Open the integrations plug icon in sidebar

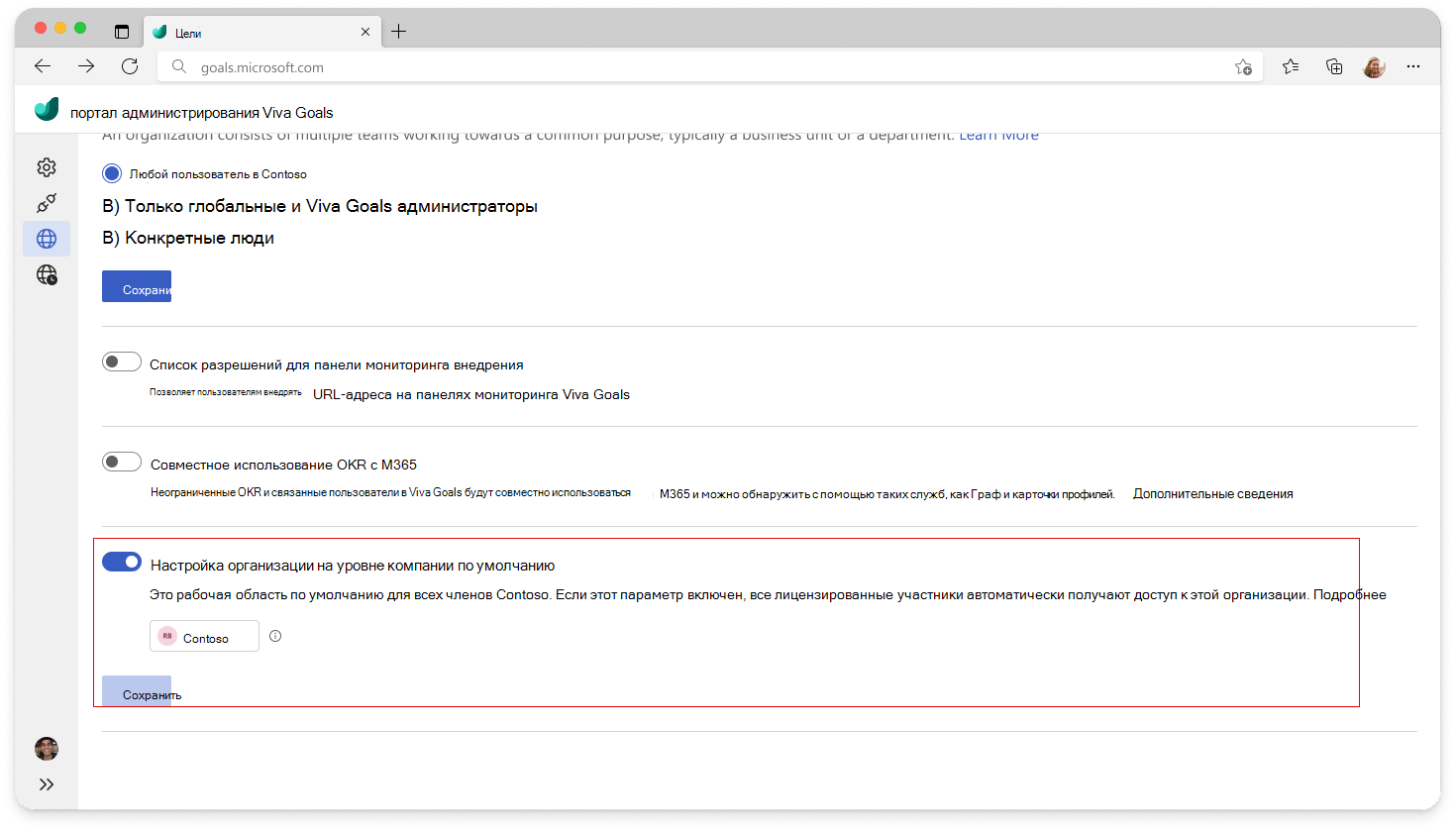pyautogui.click(x=47, y=203)
